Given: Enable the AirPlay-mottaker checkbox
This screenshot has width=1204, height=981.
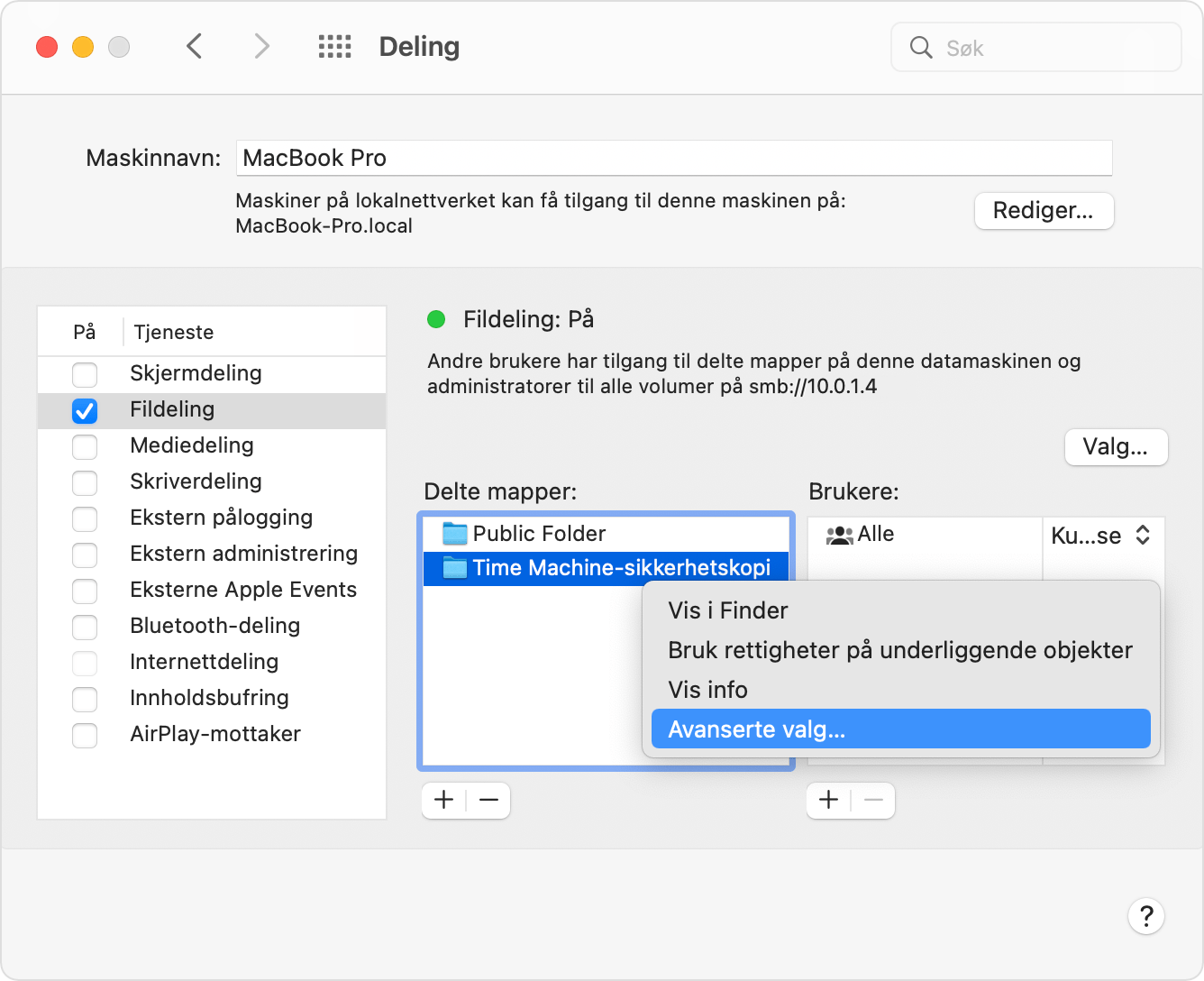Looking at the screenshot, I should 85,735.
